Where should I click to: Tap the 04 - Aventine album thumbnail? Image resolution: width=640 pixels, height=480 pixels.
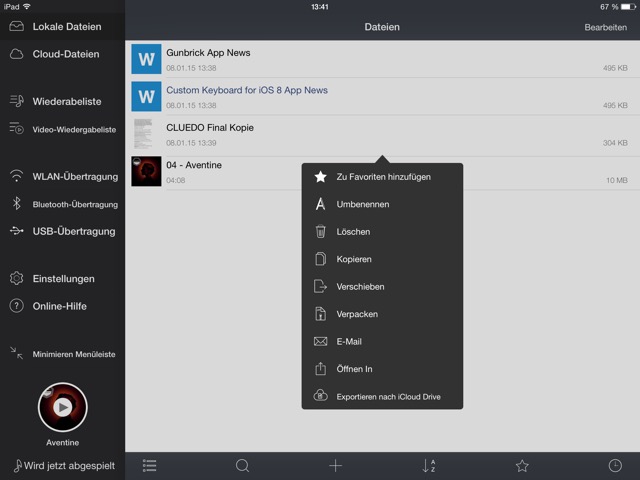[146, 171]
